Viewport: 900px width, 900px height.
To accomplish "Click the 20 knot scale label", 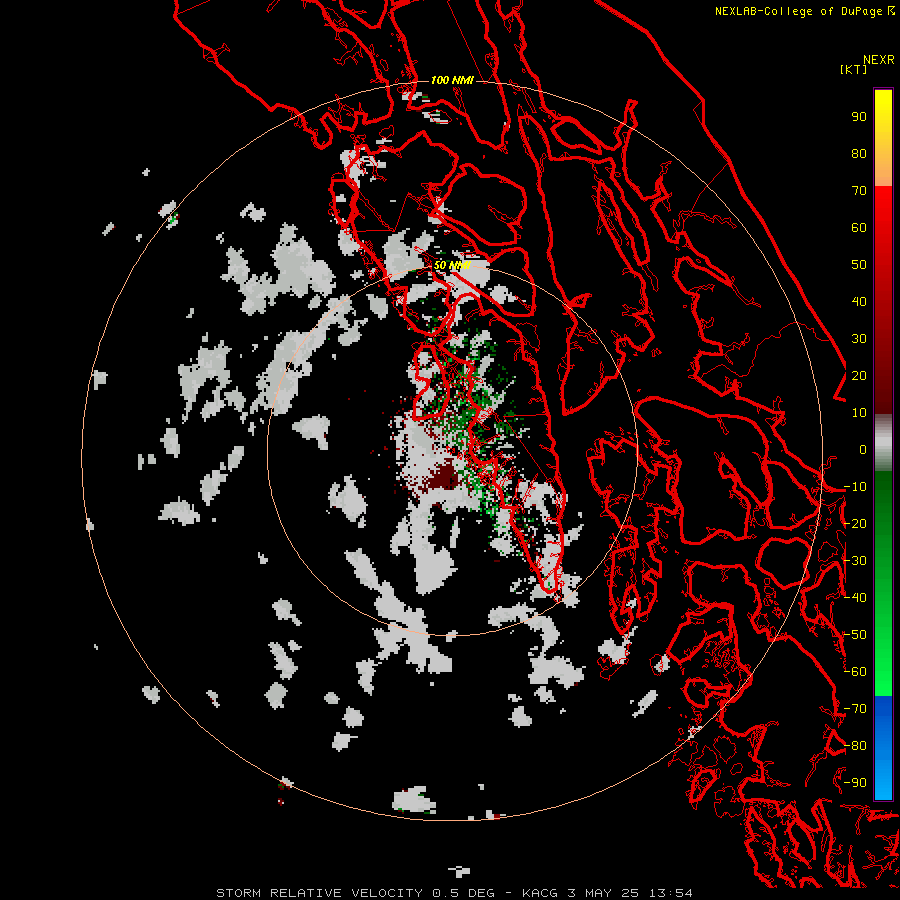I will point(859,375).
